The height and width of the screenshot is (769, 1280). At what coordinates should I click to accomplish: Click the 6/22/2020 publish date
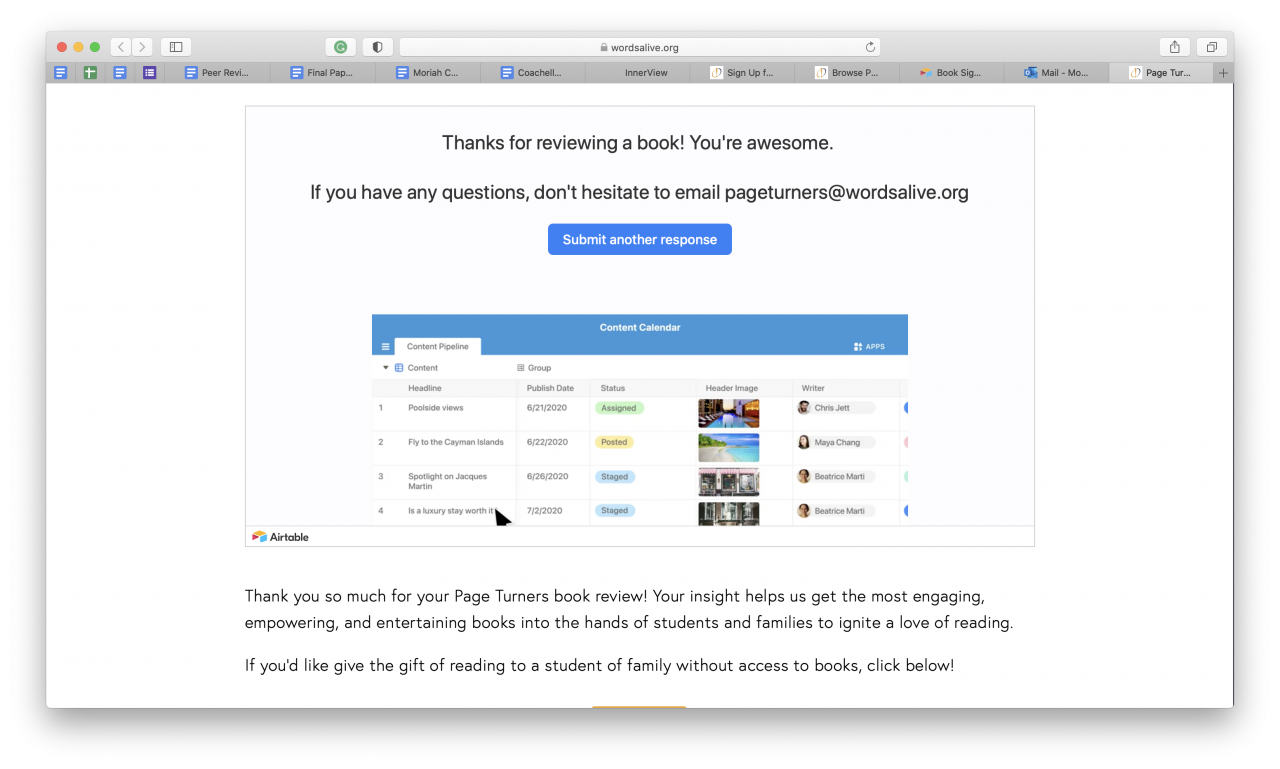point(547,442)
